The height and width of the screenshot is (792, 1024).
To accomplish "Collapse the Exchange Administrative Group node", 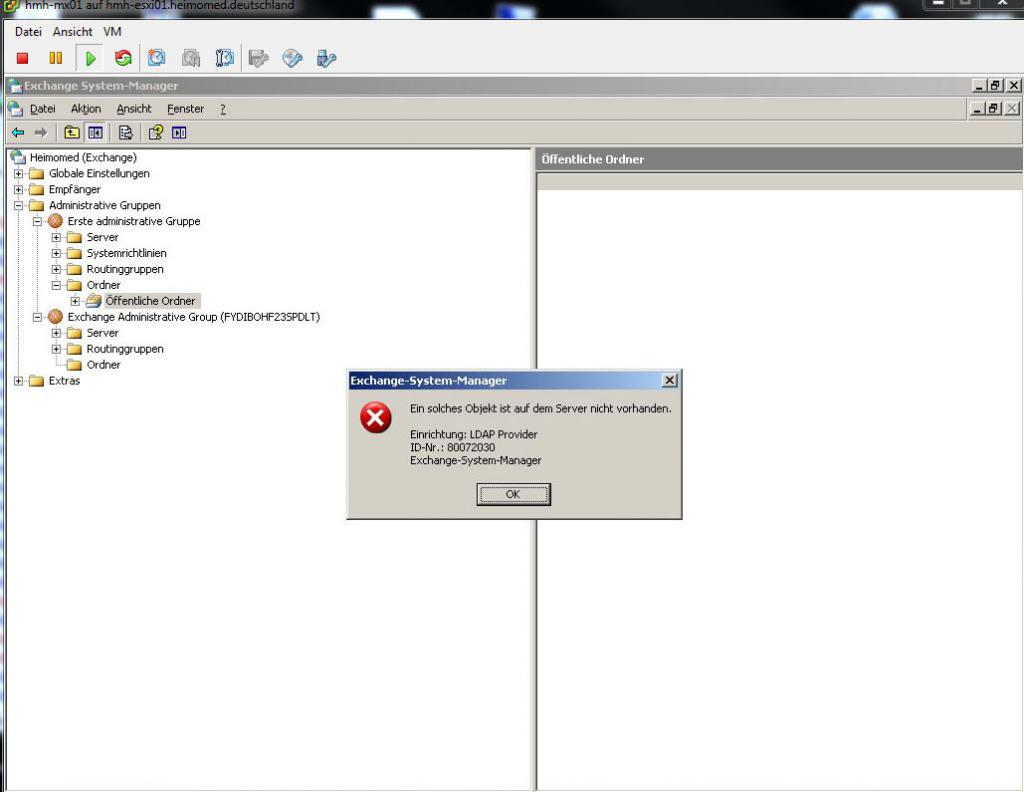I will 37,317.
